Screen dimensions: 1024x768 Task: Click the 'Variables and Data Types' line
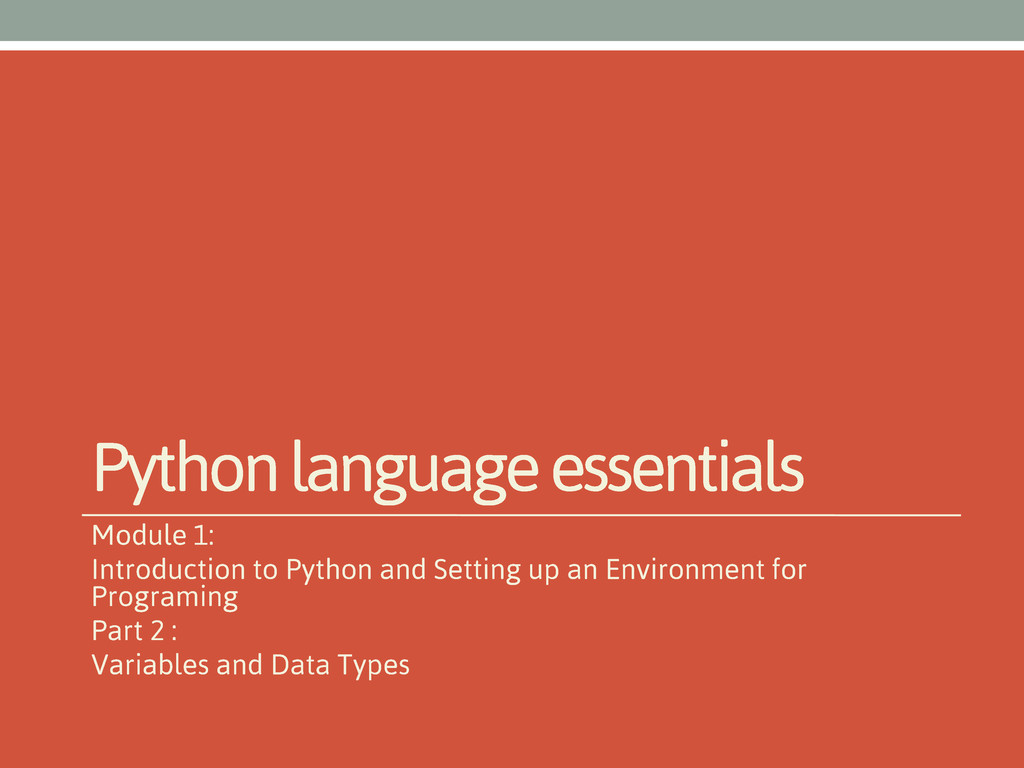tap(251, 665)
